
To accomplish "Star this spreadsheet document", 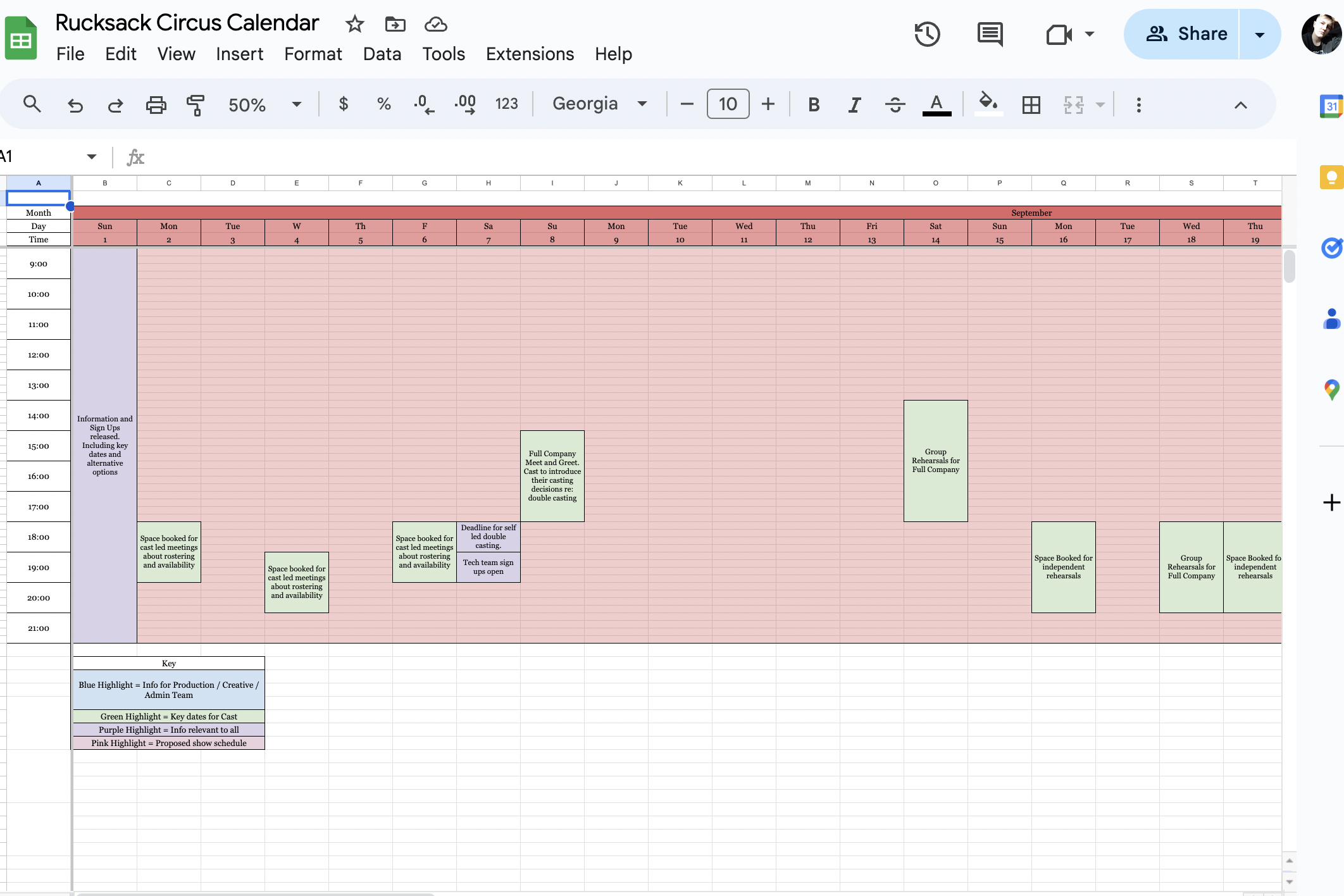I will [354, 24].
